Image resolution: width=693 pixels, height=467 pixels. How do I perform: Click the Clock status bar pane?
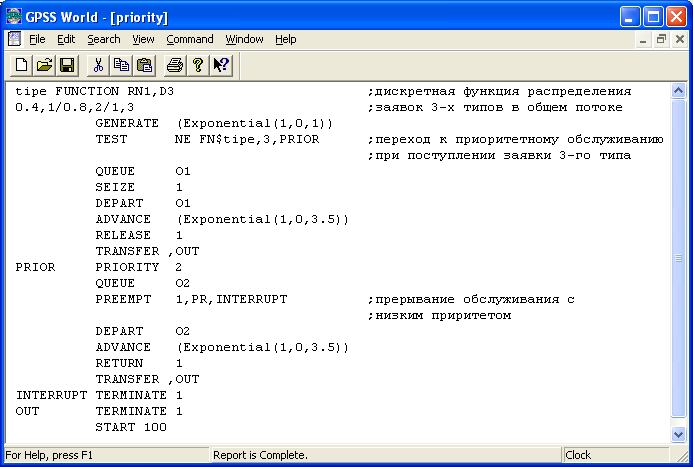[615, 455]
